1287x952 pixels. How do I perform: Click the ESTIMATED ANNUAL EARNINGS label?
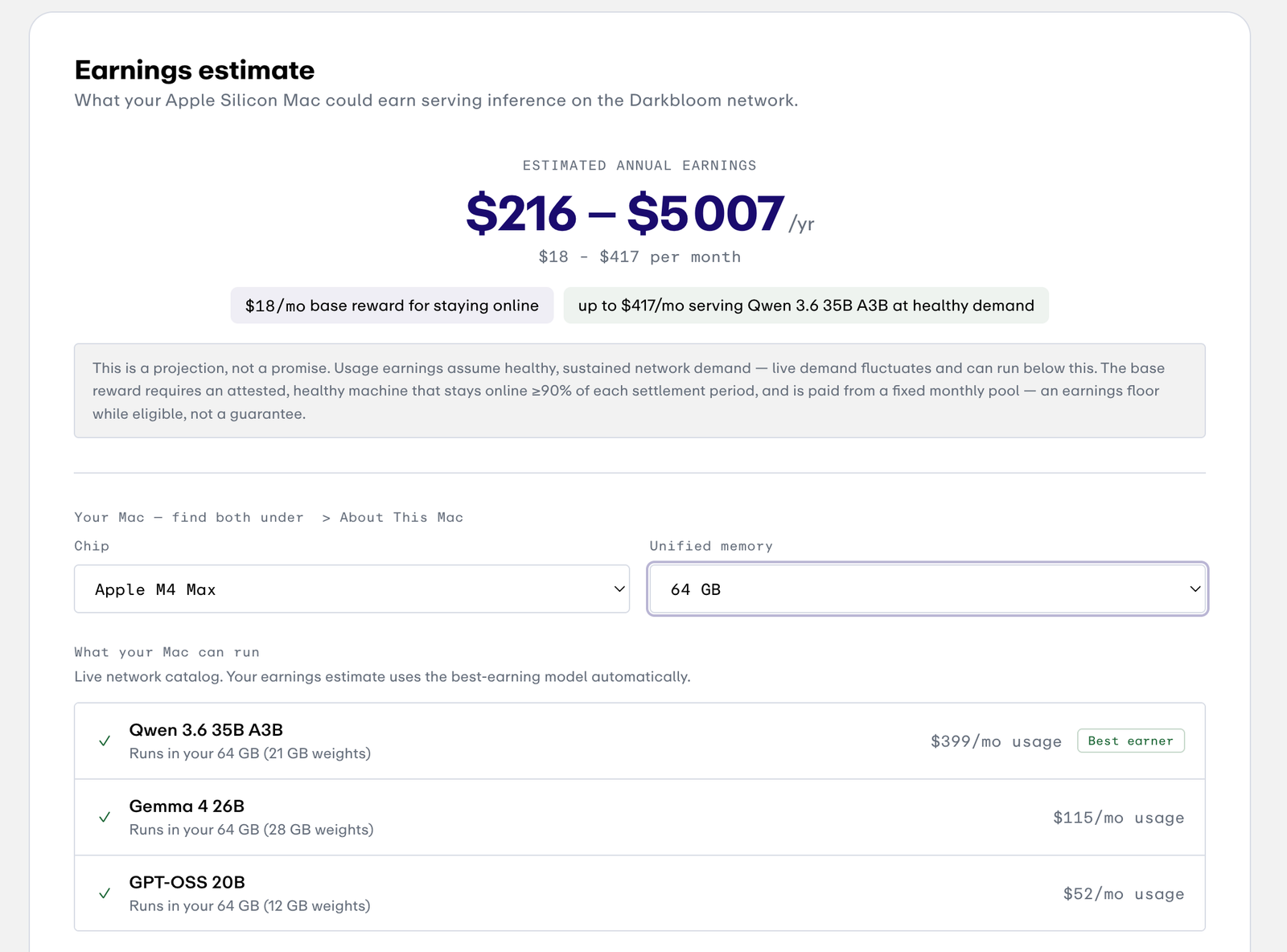[639, 166]
